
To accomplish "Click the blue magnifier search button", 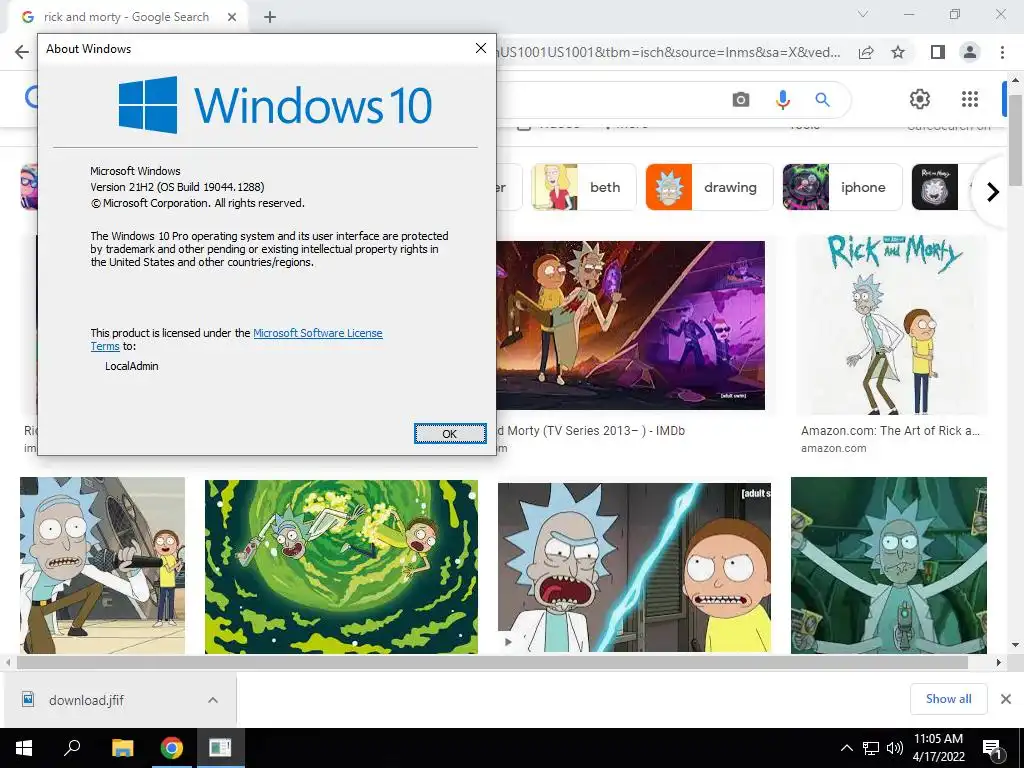I will [x=822, y=100].
